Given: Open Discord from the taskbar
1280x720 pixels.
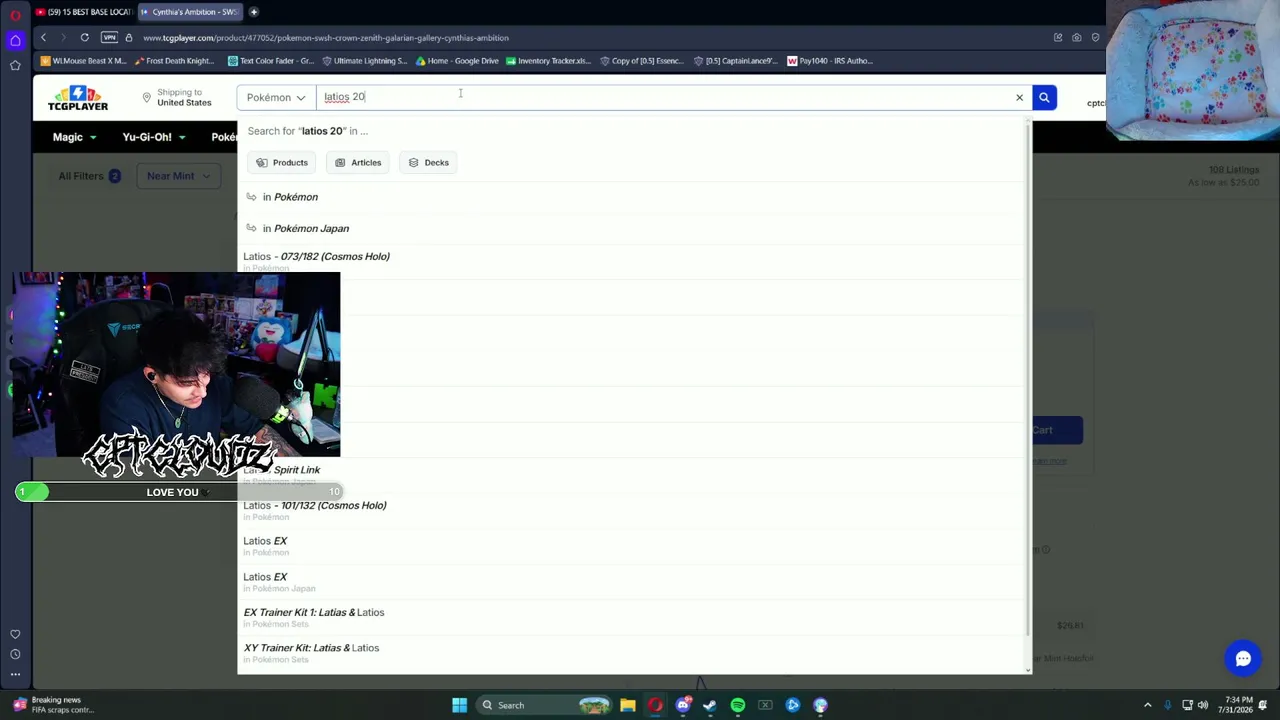Looking at the screenshot, I should [683, 705].
